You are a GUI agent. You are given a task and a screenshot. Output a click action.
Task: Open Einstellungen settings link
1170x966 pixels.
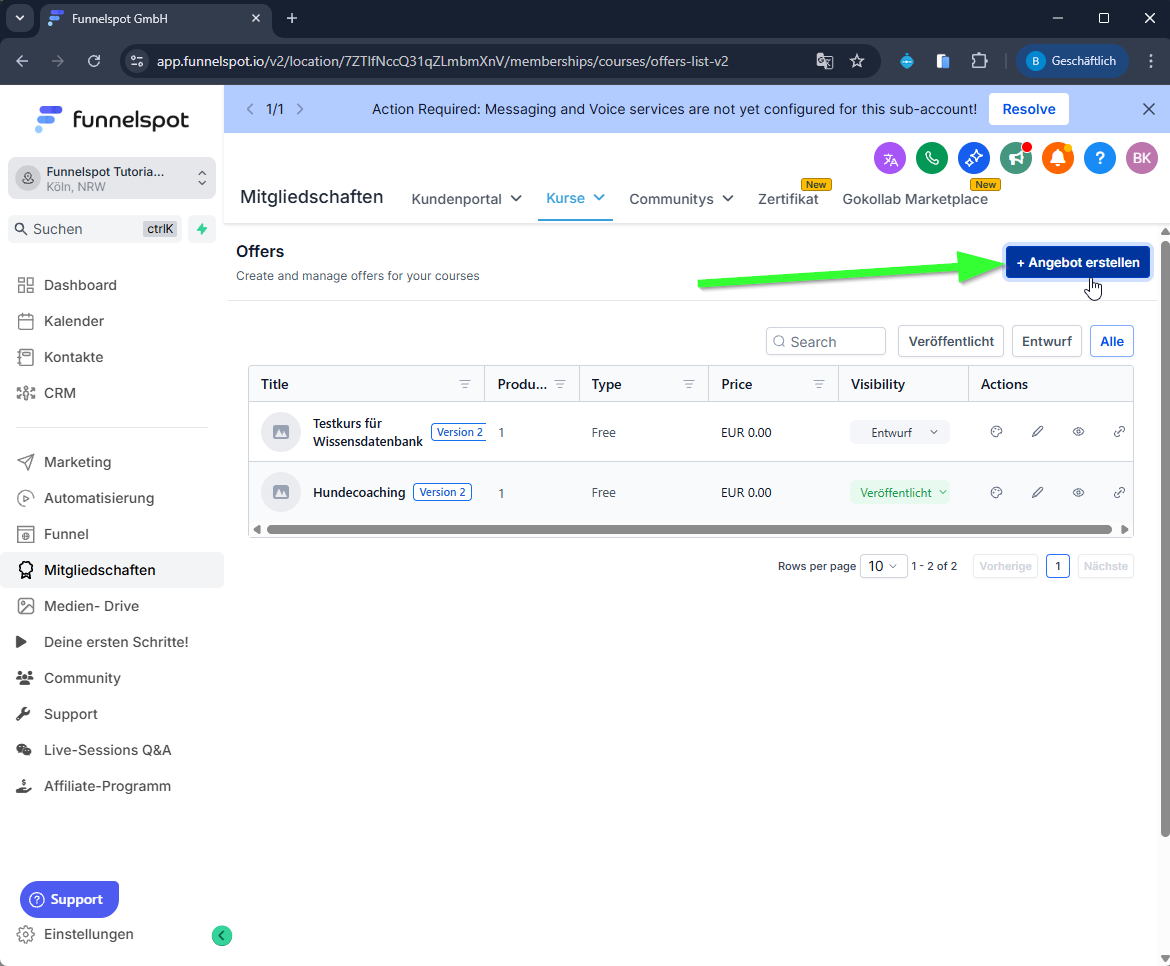click(x=88, y=934)
